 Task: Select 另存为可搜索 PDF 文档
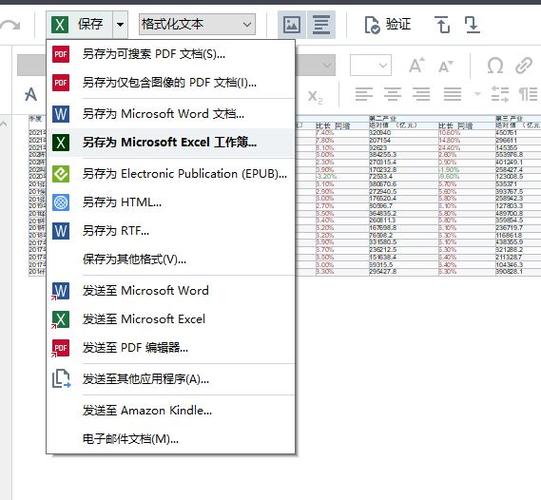(x=171, y=54)
